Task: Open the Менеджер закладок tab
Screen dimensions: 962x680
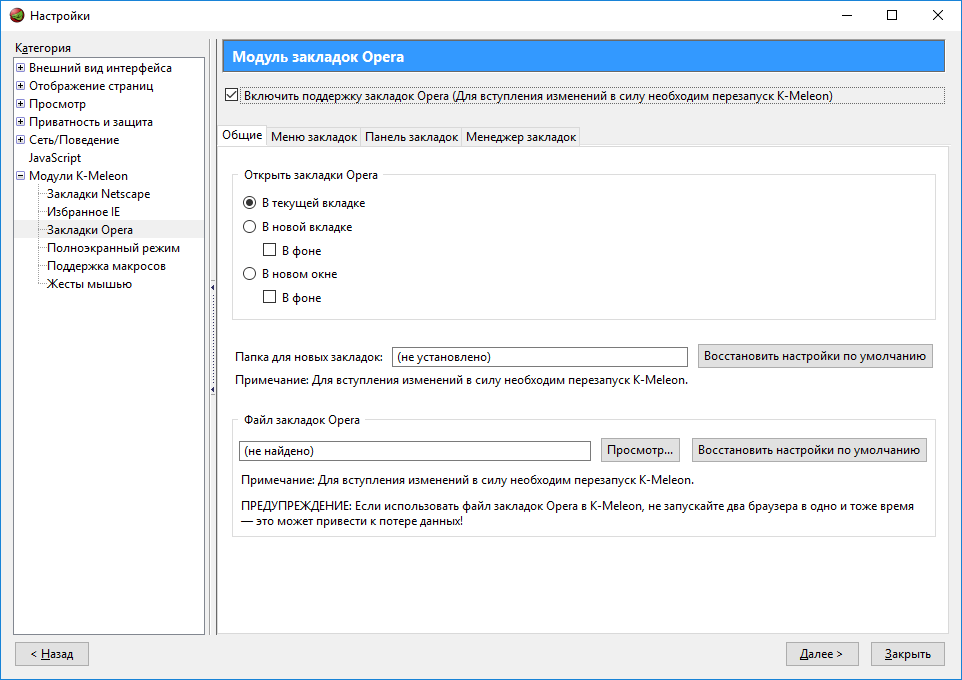Action: click(x=521, y=137)
